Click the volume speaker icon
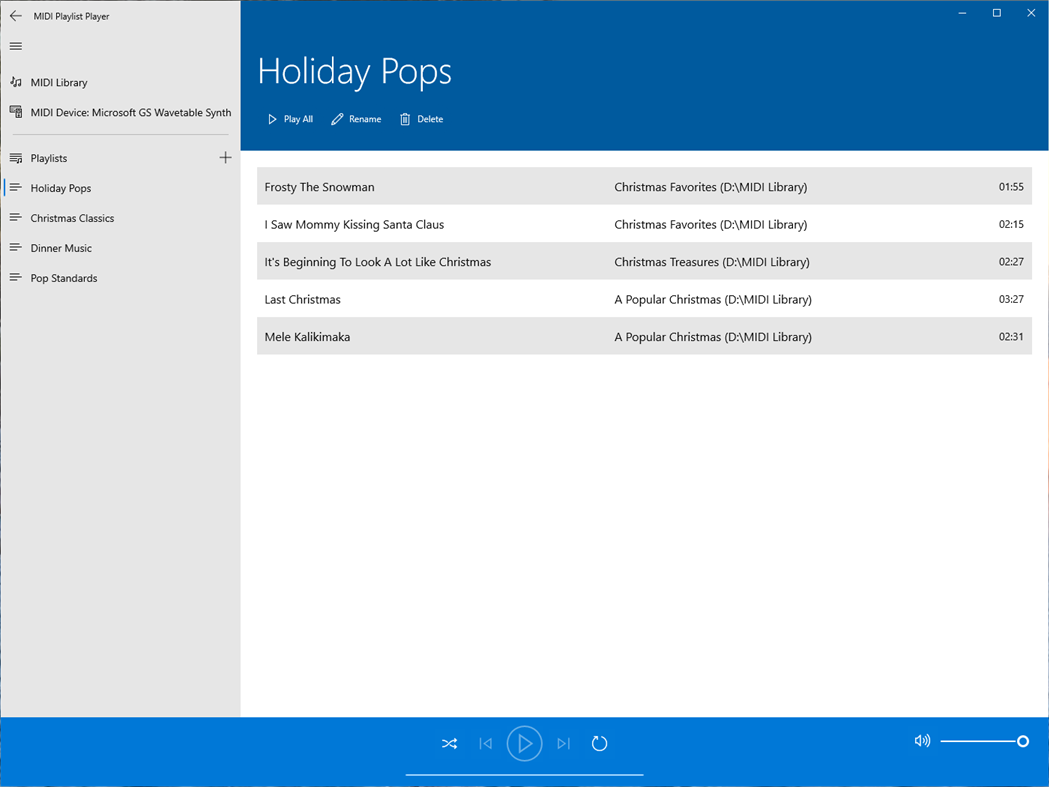The height and width of the screenshot is (787, 1049). point(921,741)
